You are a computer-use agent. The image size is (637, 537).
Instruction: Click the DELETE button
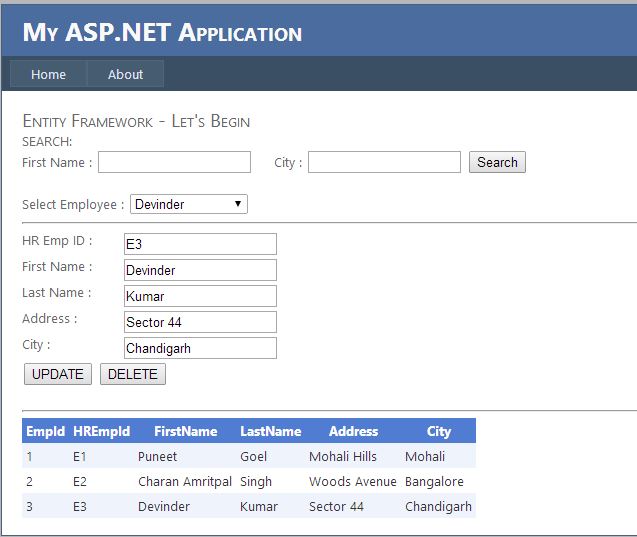(133, 374)
